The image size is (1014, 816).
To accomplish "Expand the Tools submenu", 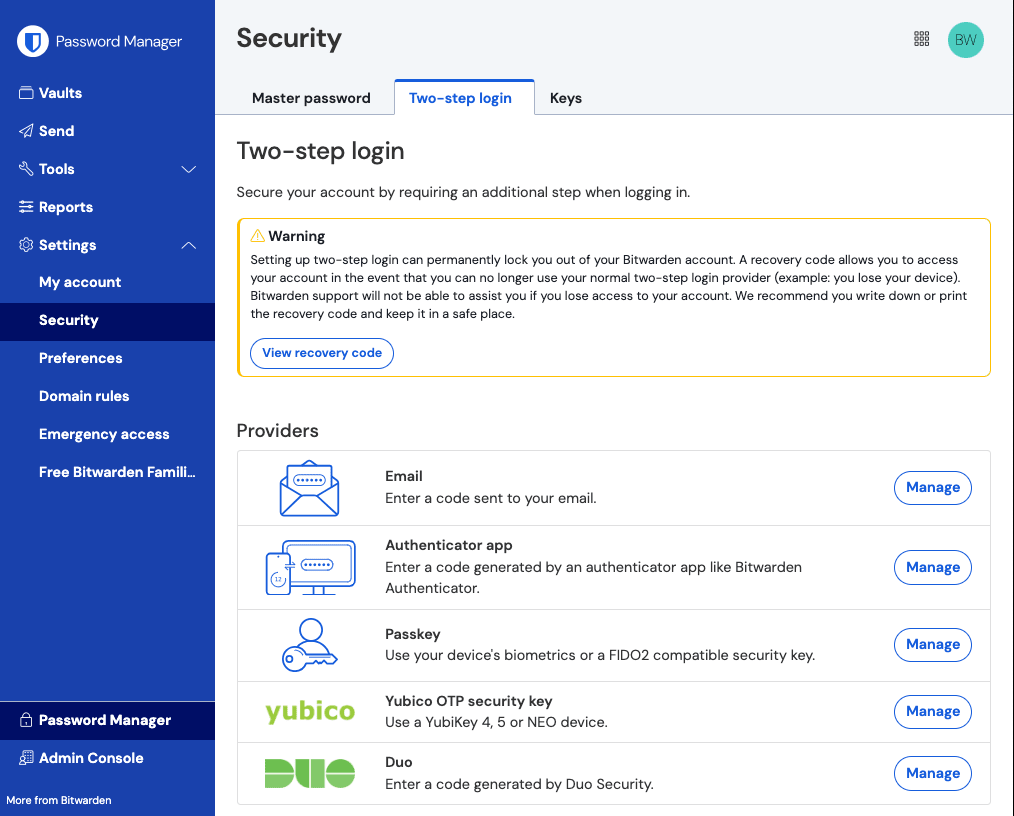I will [x=55, y=168].
